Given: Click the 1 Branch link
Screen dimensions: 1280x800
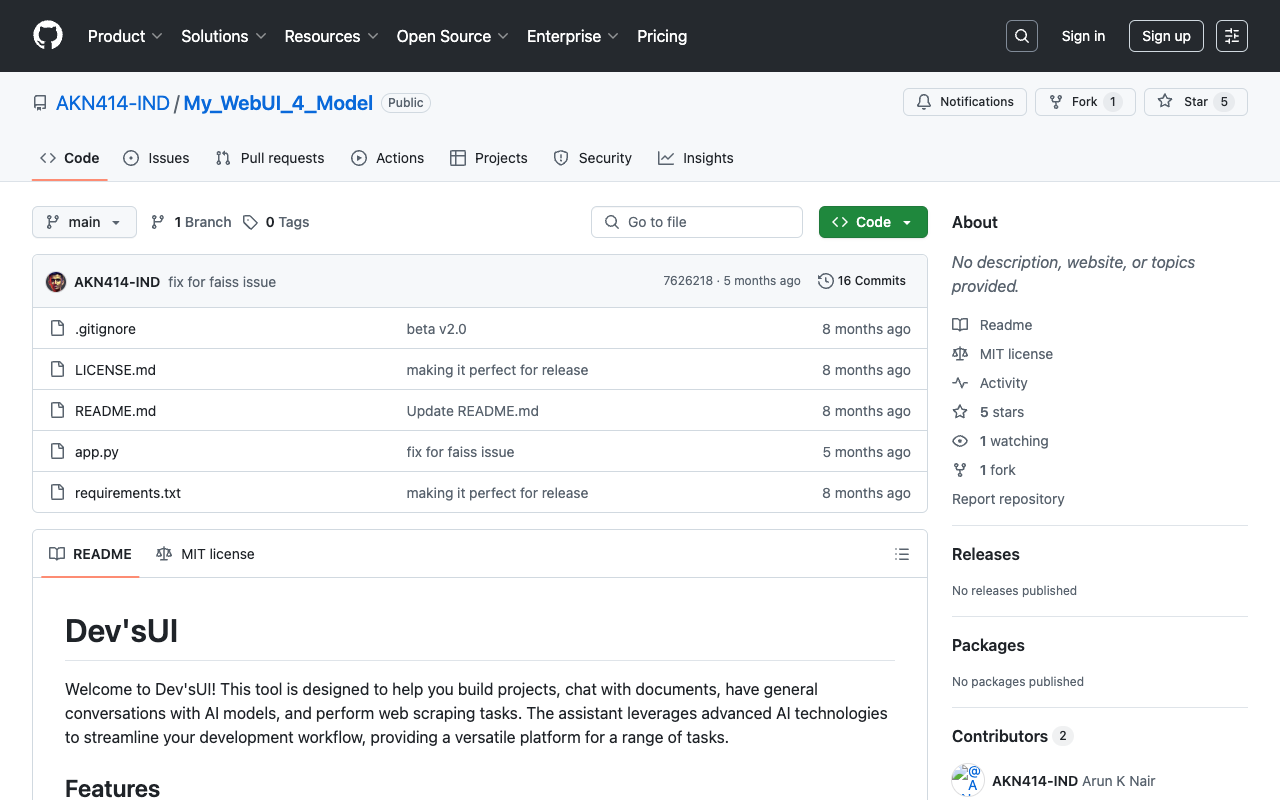Looking at the screenshot, I should 191,222.
